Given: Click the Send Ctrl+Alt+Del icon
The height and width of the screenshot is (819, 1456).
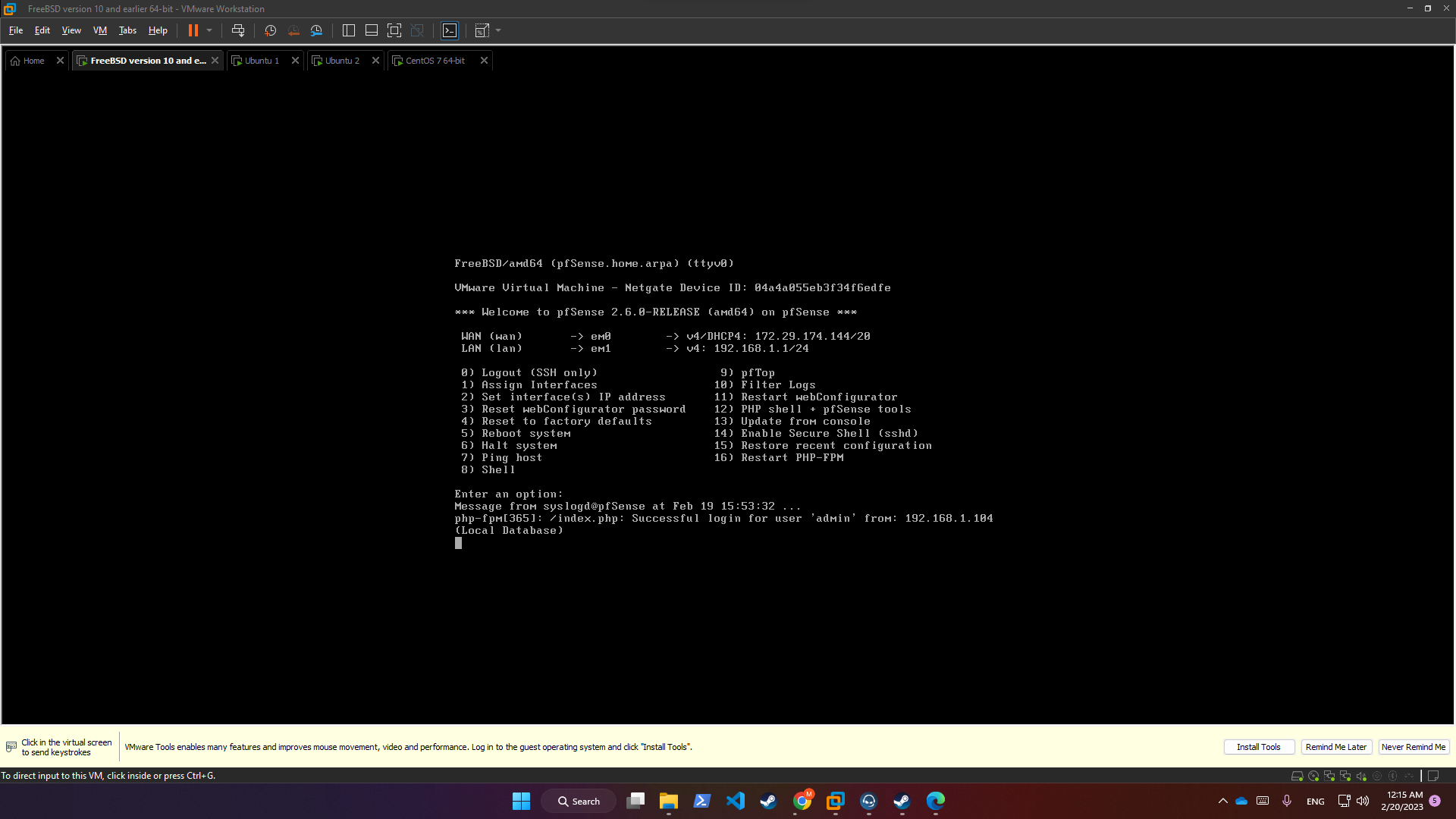Looking at the screenshot, I should click(x=238, y=30).
